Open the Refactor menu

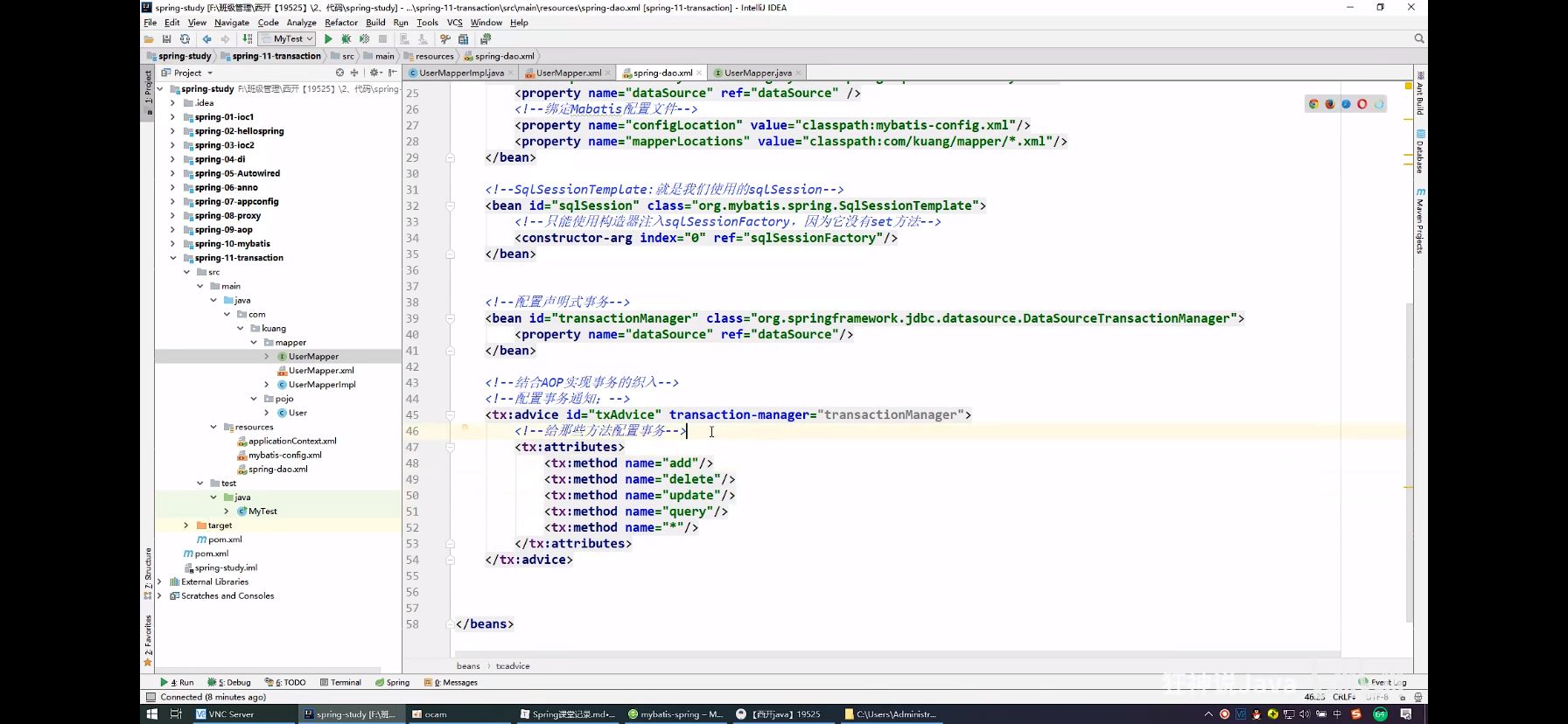pyautogui.click(x=340, y=23)
